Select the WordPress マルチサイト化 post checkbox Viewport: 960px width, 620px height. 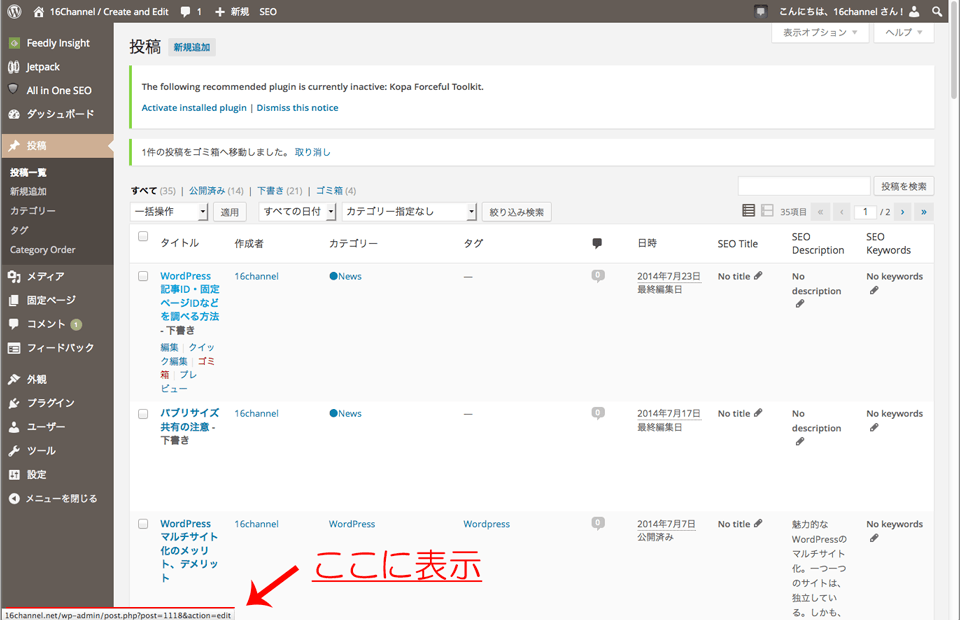pos(143,524)
